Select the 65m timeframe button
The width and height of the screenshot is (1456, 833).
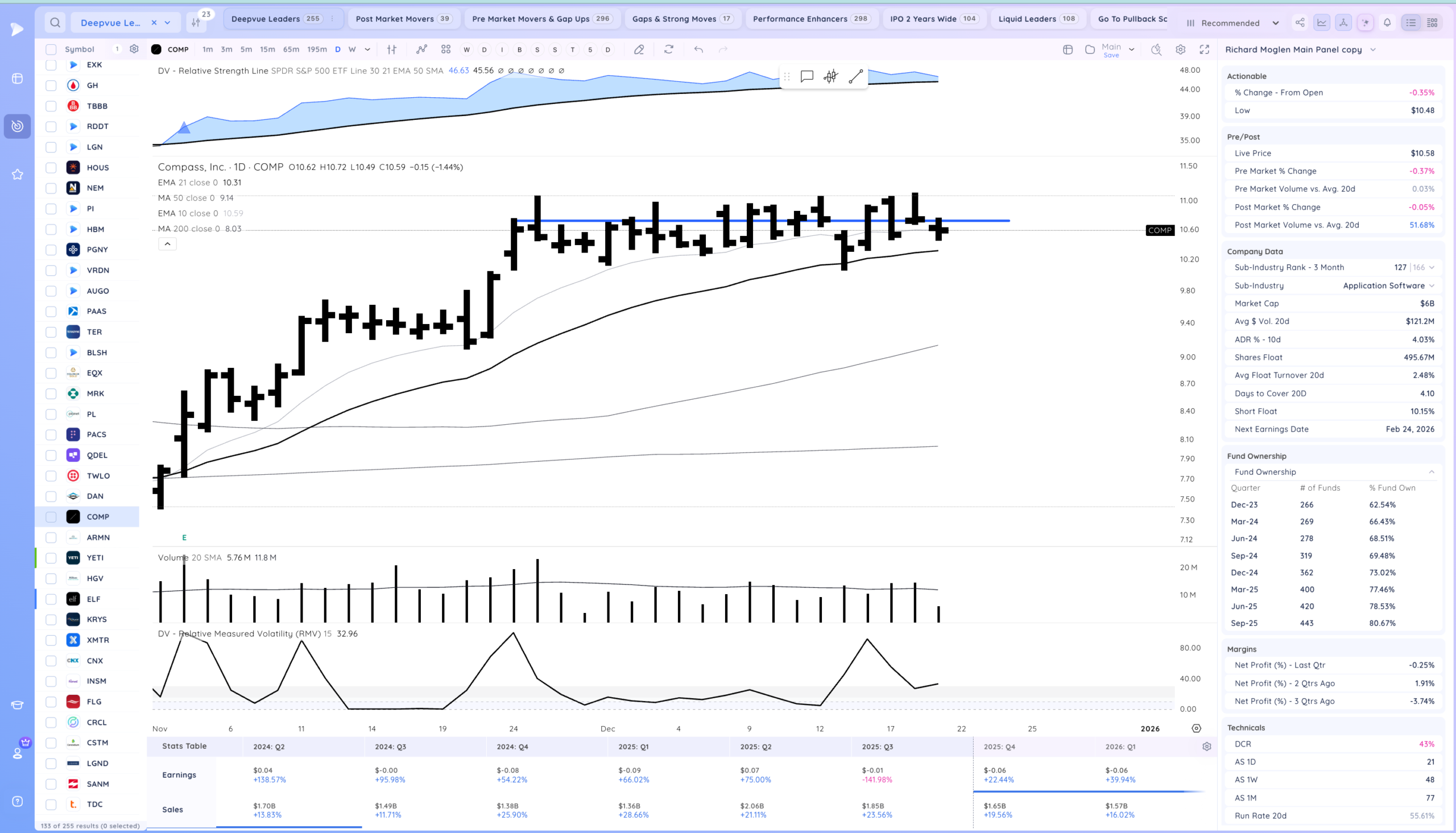click(291, 50)
